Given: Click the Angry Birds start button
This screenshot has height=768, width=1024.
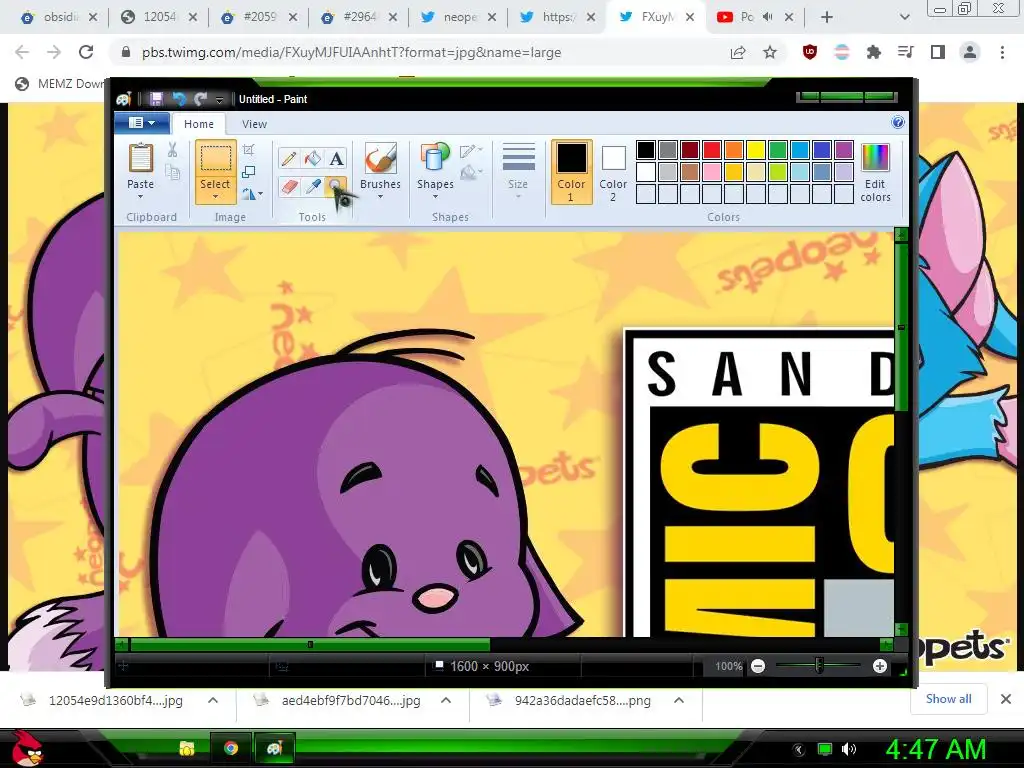Looking at the screenshot, I should 26,748.
